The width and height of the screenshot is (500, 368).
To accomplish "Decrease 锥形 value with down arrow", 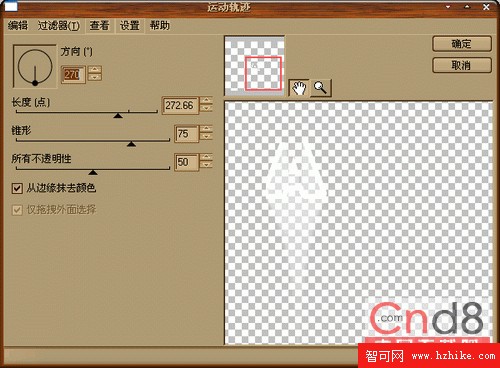I will 207,137.
